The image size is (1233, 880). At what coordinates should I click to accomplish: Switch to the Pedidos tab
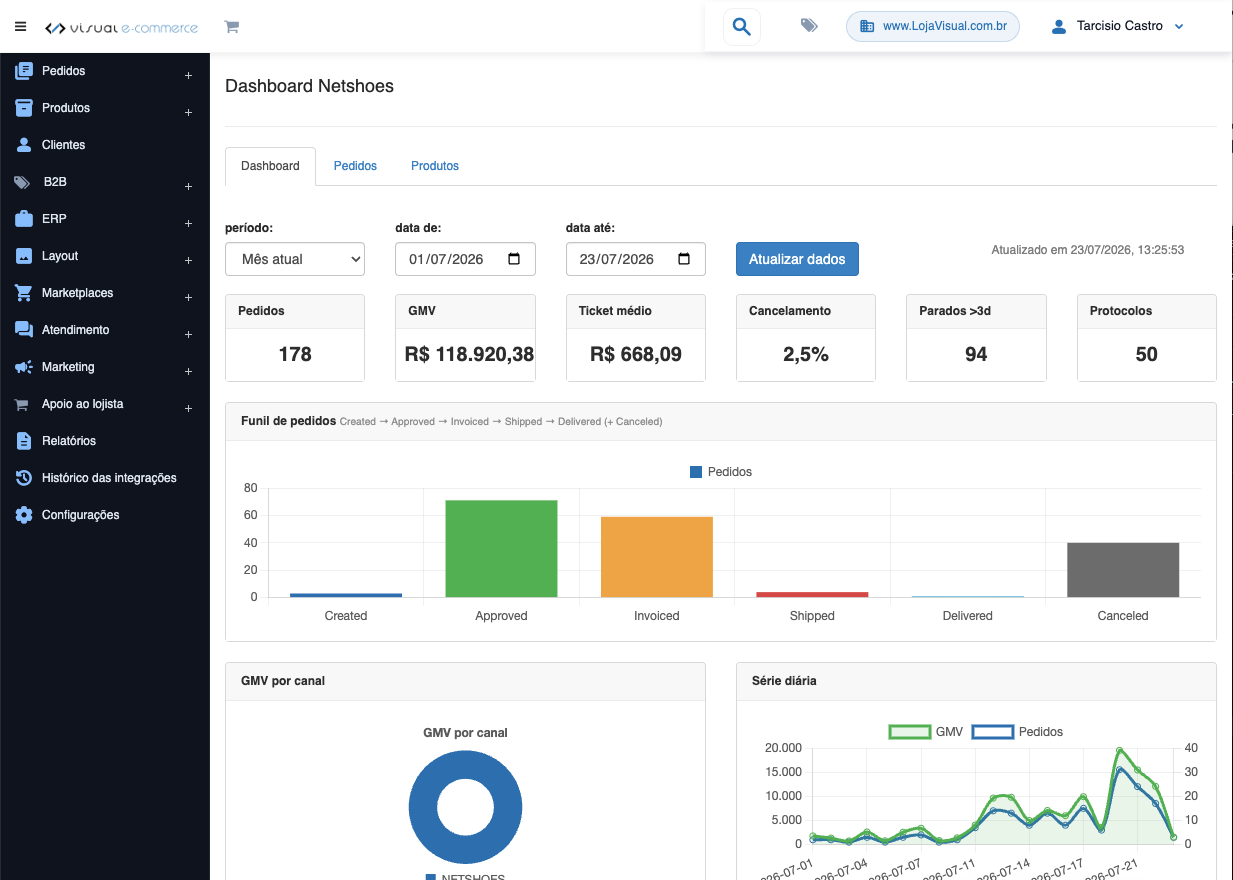pyautogui.click(x=355, y=166)
